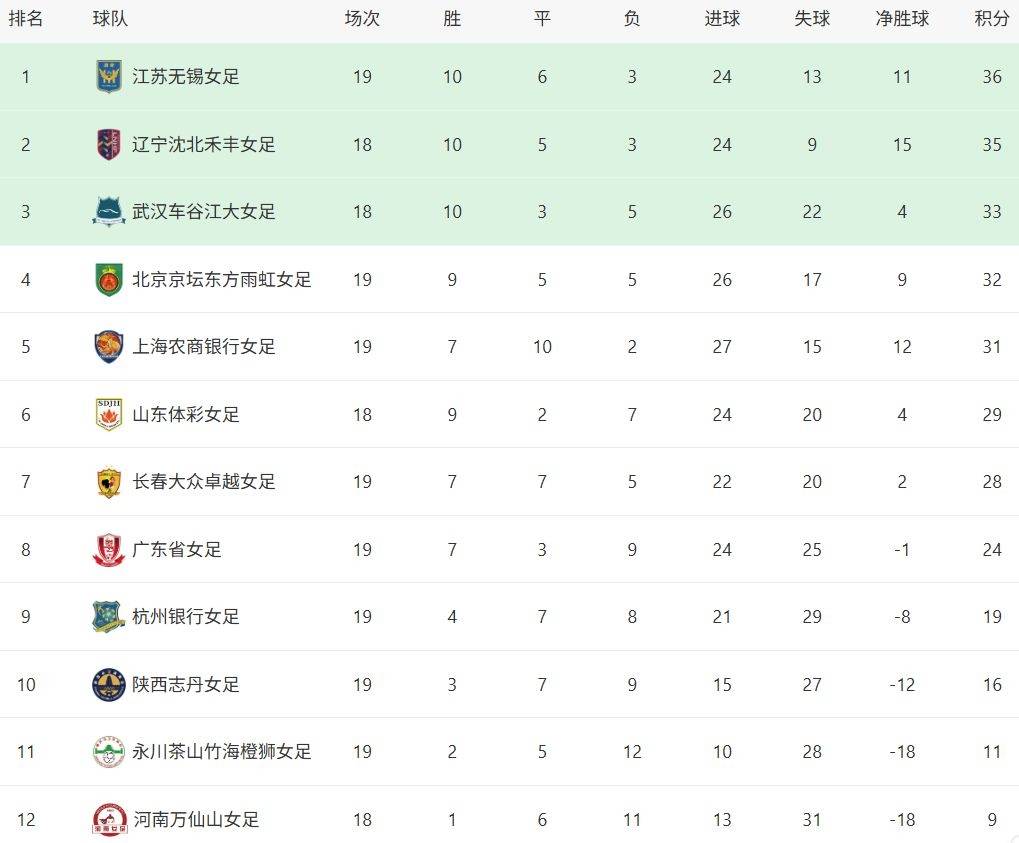The height and width of the screenshot is (843, 1019).
Task: Click the 永川茶山竹海橙狮女足 team logo
Action: 109,752
